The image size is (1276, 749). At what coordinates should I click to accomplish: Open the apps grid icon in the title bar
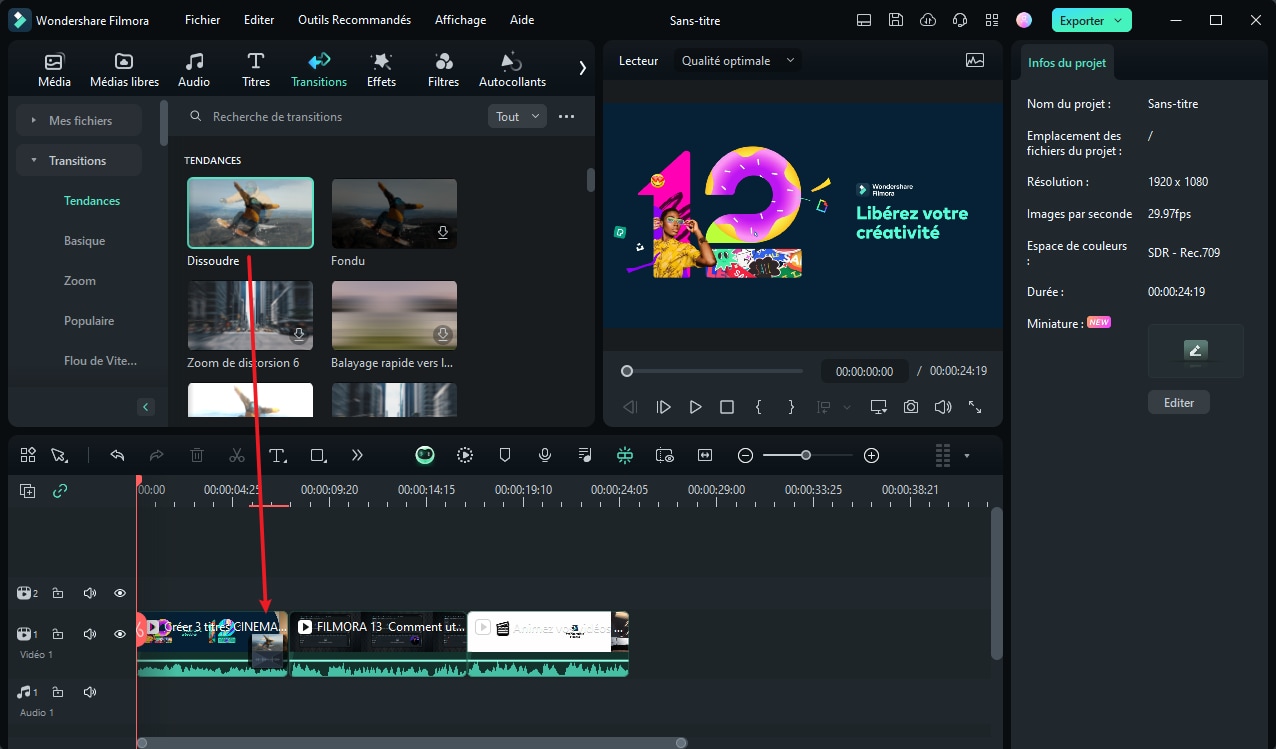pyautogui.click(x=992, y=20)
